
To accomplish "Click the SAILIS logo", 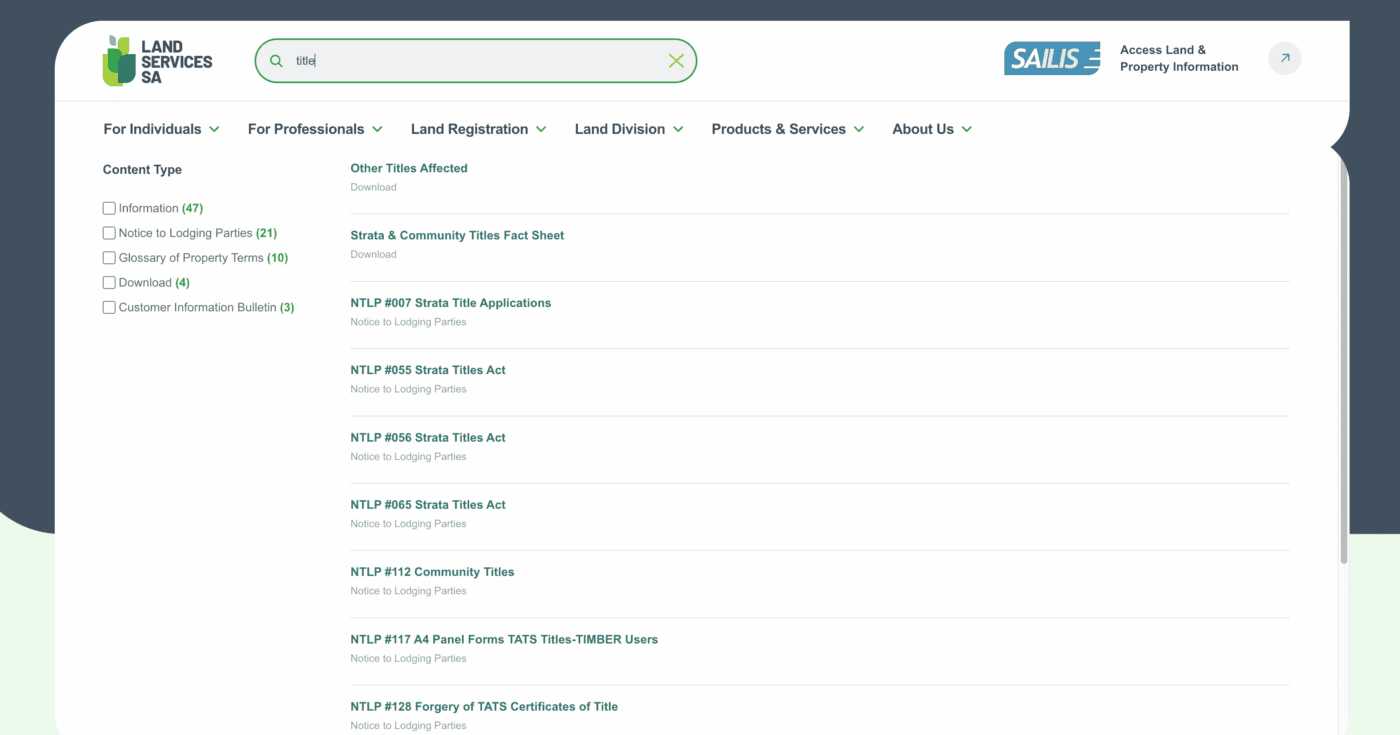I will 1051,59.
